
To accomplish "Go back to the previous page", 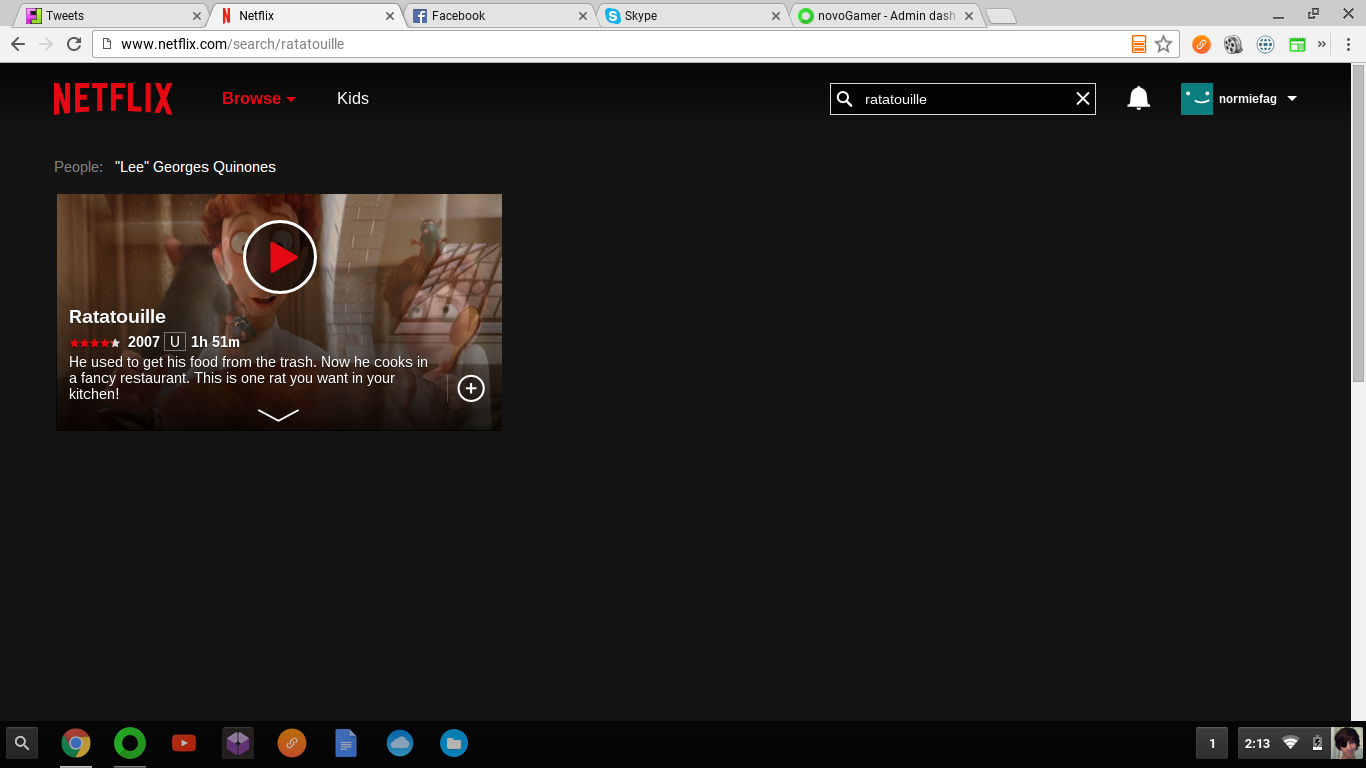I will point(18,44).
